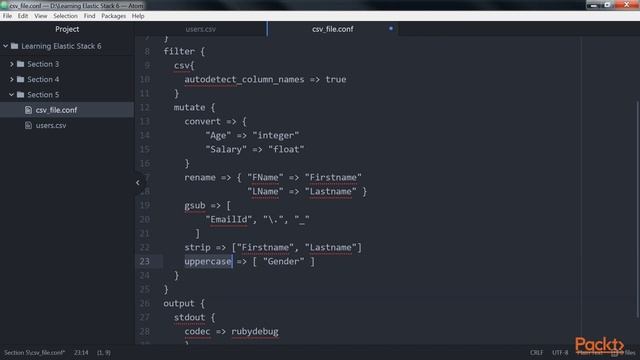Click the Project panel header
Screen dimensions: 640x360
tap(67, 29)
